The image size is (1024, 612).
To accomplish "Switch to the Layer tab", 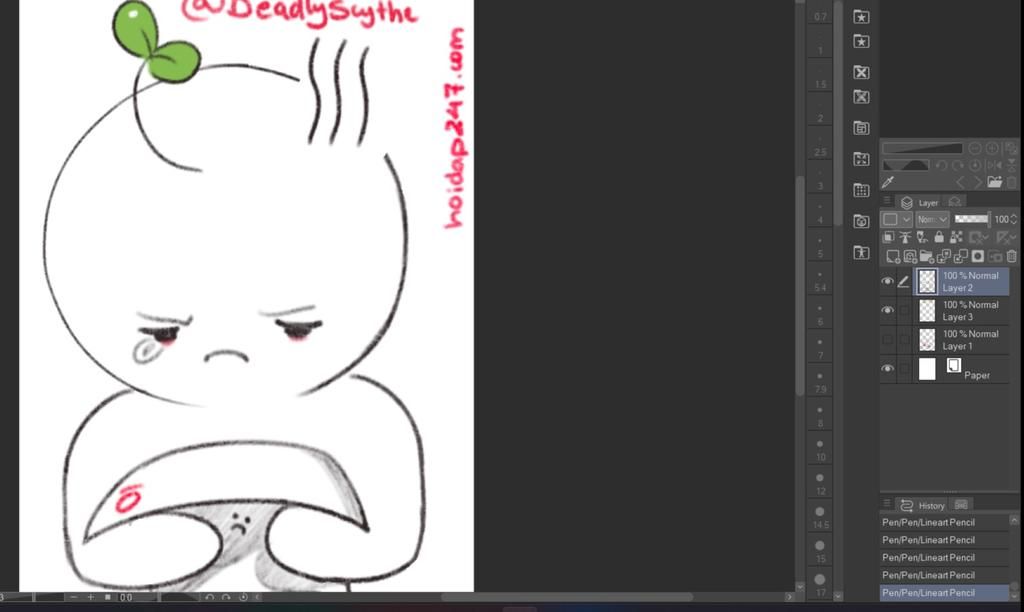I will [921, 202].
